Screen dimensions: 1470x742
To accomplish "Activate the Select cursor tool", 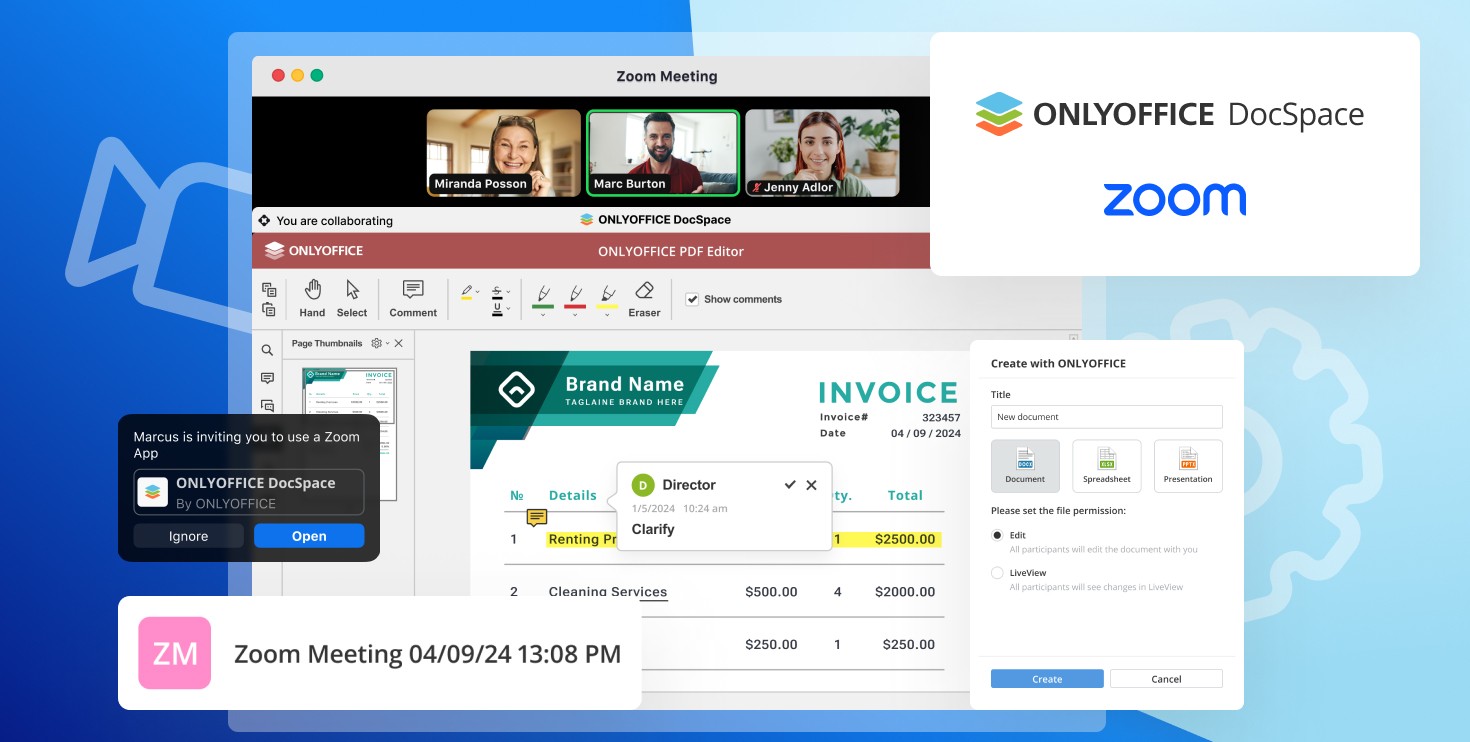I will [x=352, y=297].
